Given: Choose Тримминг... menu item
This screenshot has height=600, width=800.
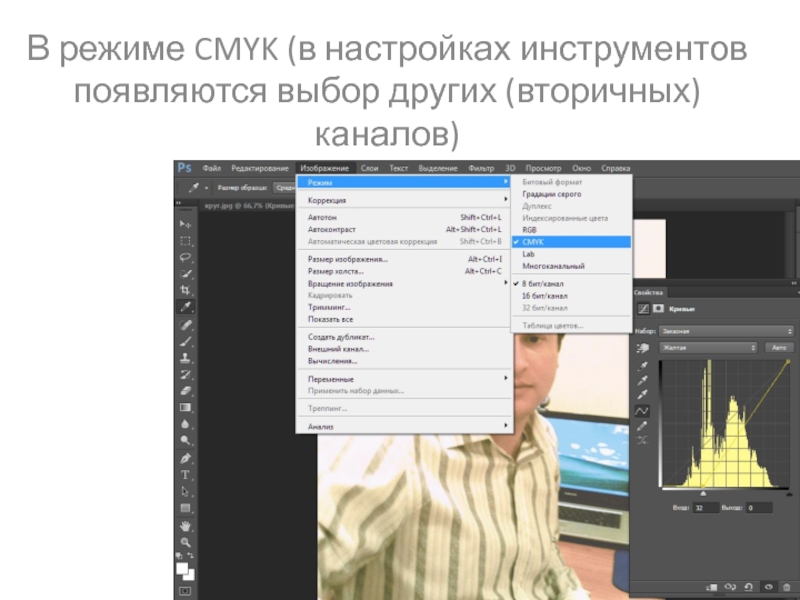Looking at the screenshot, I should [x=404, y=307].
